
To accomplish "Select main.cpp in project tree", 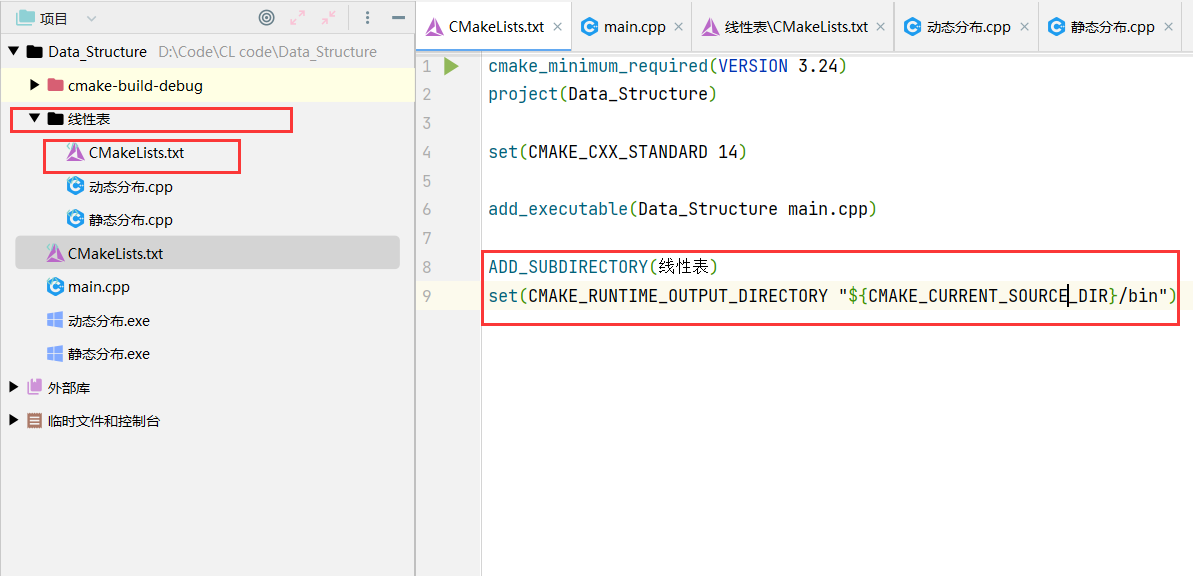I will pyautogui.click(x=98, y=287).
